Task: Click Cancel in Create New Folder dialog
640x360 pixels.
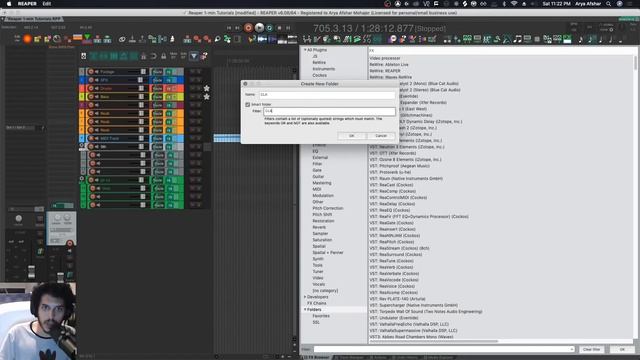Action: click(x=381, y=136)
